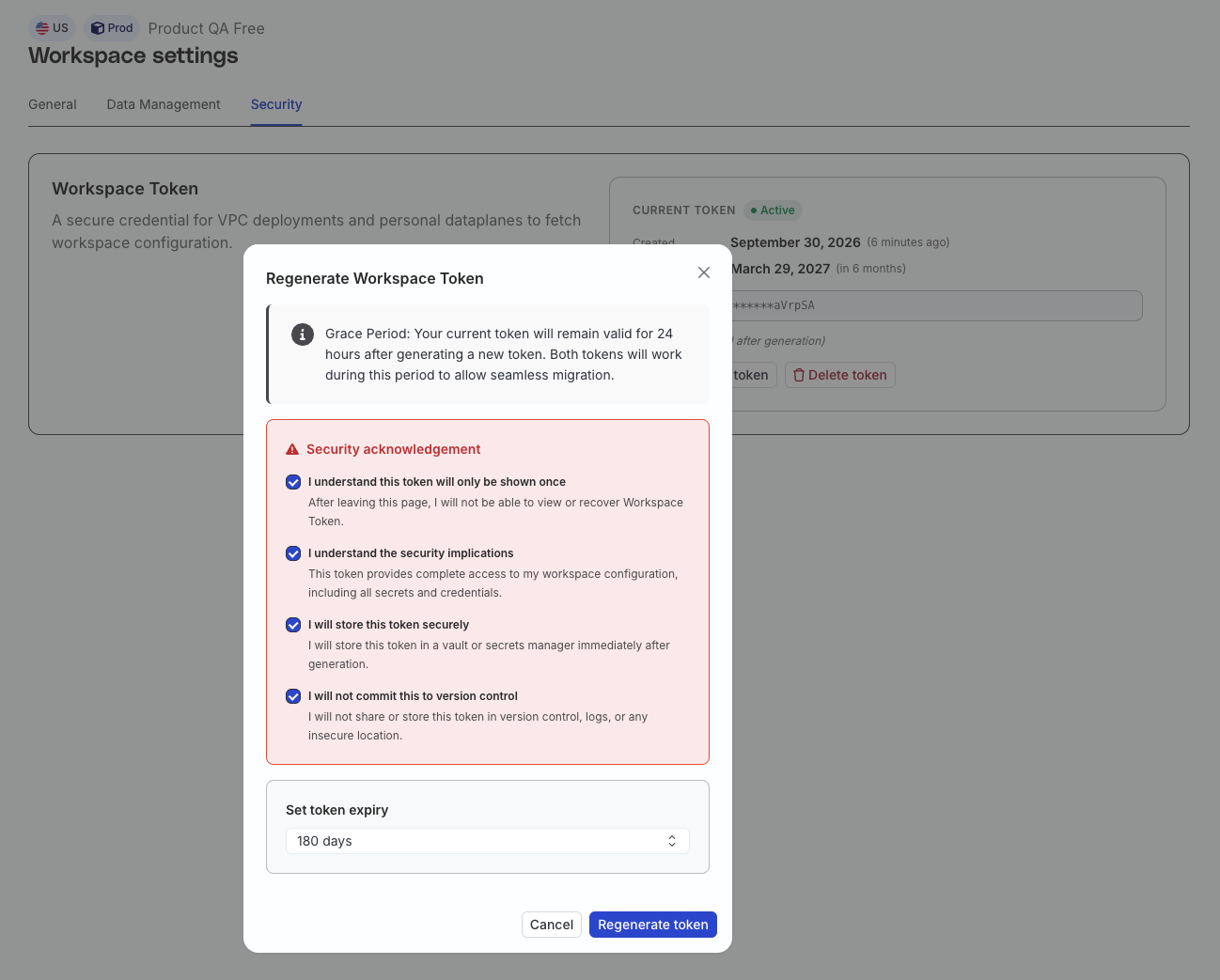Click the Prod environment cube badge
This screenshot has height=980, width=1220.
coord(112,28)
